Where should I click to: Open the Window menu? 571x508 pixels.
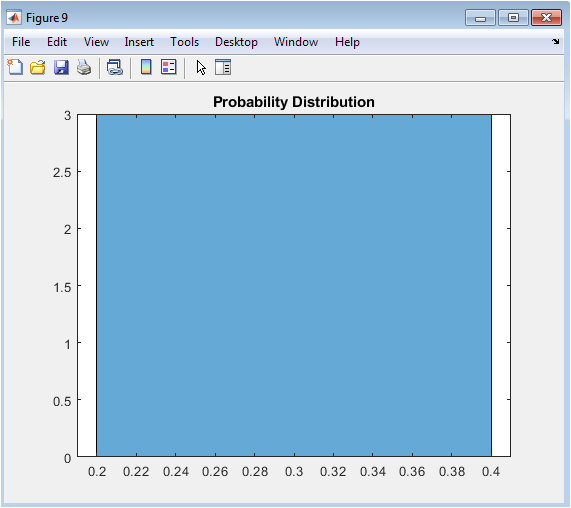point(296,42)
